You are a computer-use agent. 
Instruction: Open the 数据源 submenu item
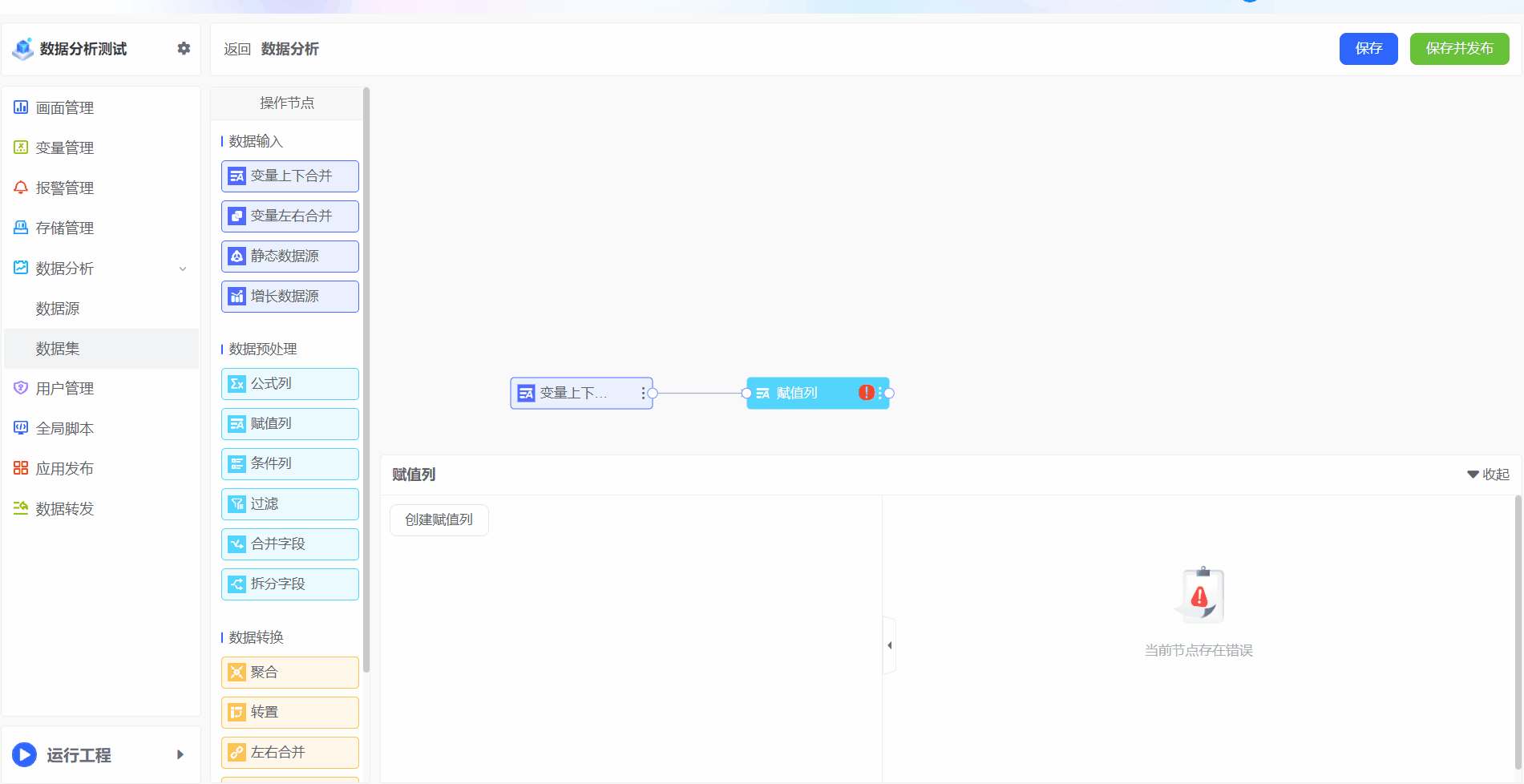click(x=58, y=309)
